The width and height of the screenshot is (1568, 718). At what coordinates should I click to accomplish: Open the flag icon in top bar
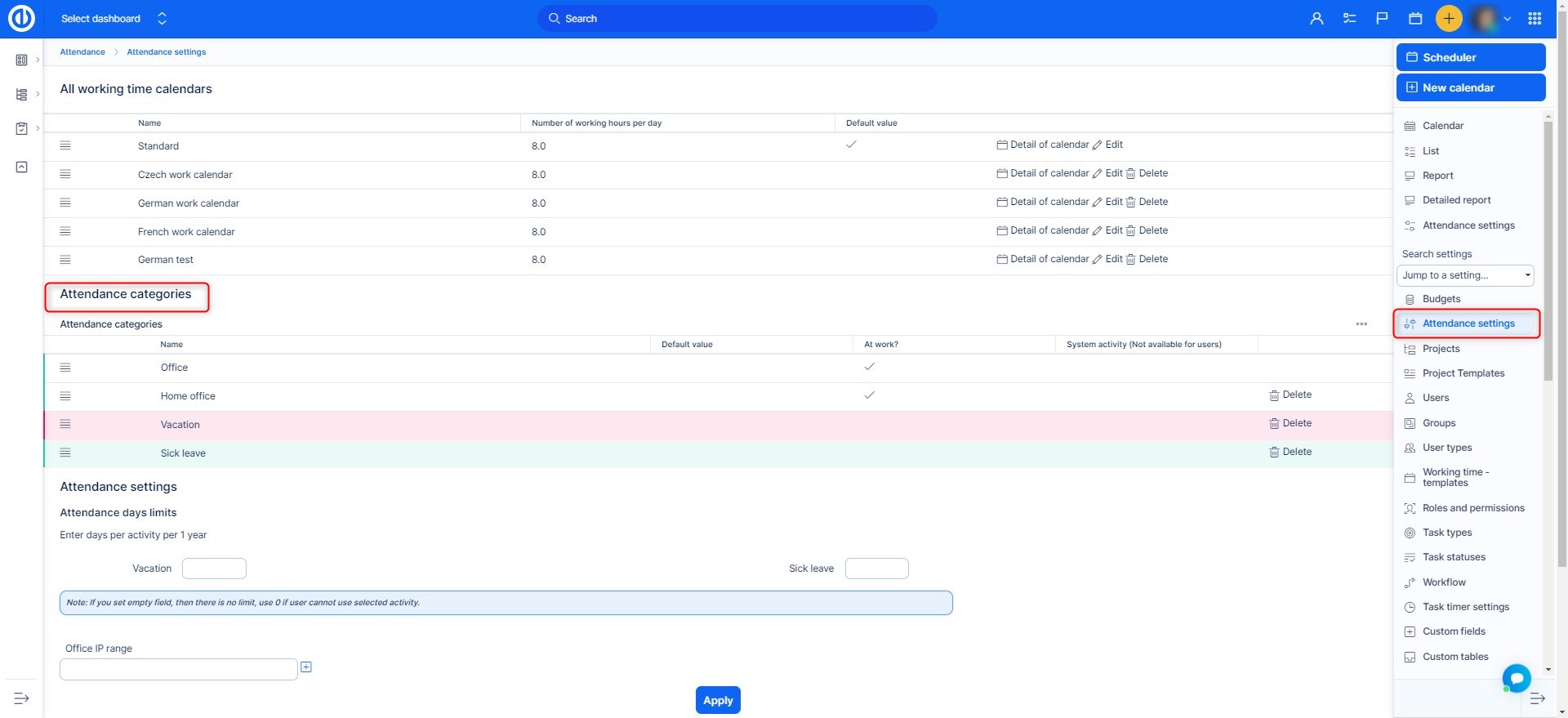(x=1382, y=18)
